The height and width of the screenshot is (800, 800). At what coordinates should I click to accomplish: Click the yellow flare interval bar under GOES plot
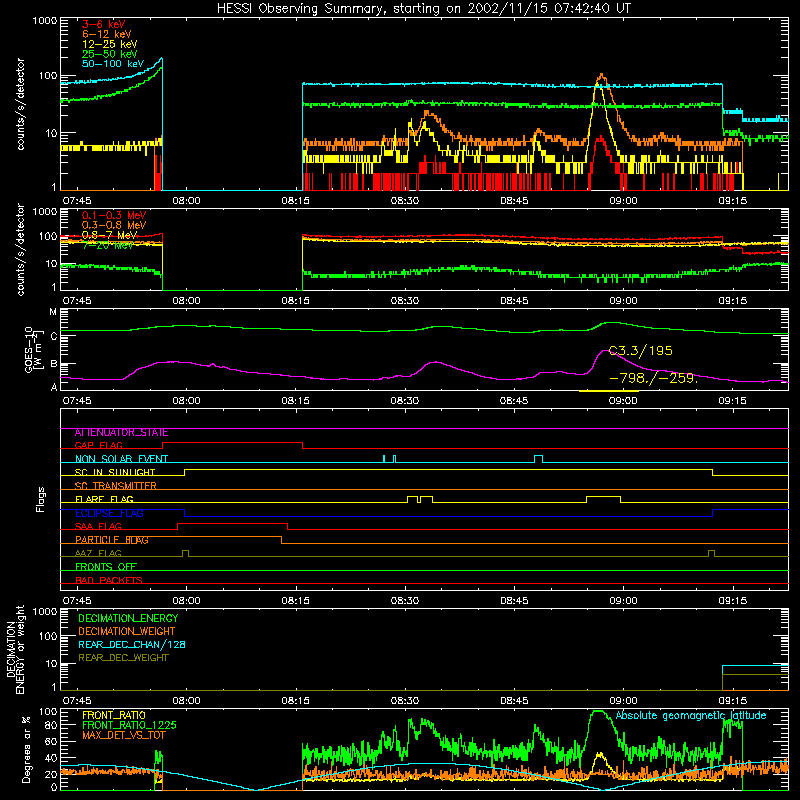[609, 391]
